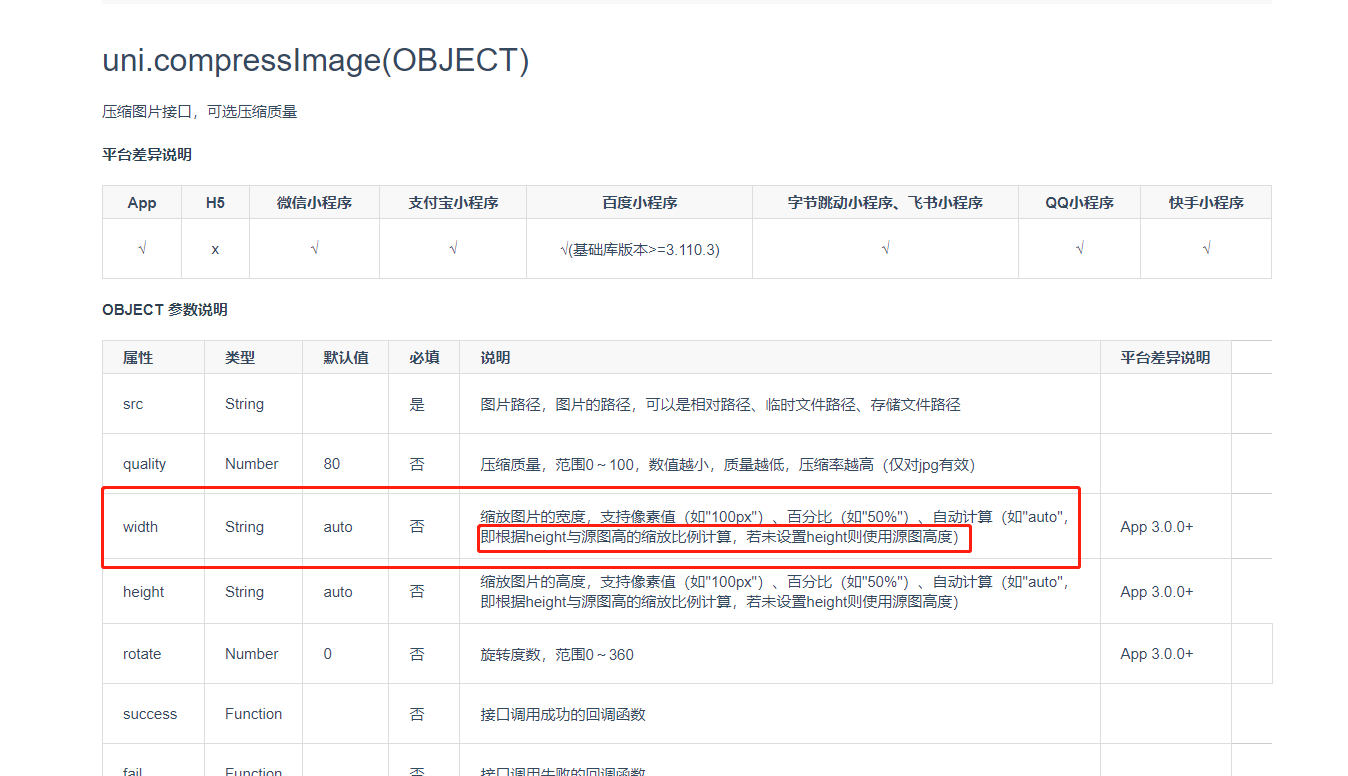This screenshot has height=776, width=1348.
Task: Click App 3.0.0+ in the rotate row
Action: [1156, 654]
